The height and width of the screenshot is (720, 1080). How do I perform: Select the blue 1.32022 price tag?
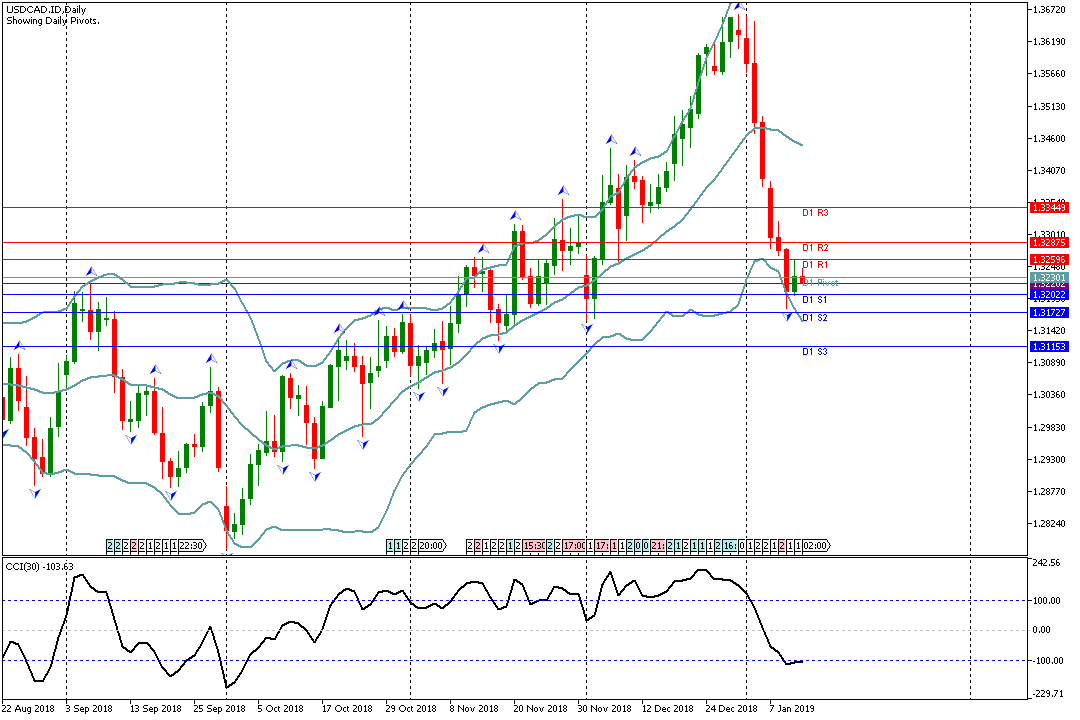click(1049, 295)
